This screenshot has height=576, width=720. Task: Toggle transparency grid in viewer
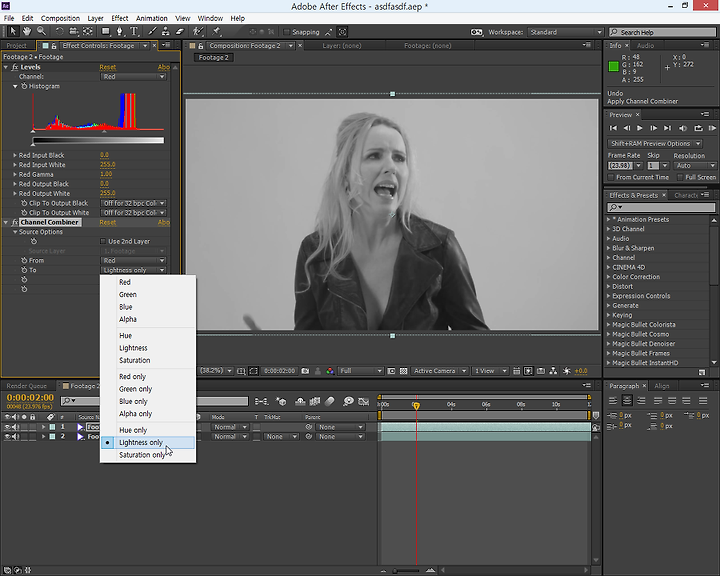coord(403,371)
